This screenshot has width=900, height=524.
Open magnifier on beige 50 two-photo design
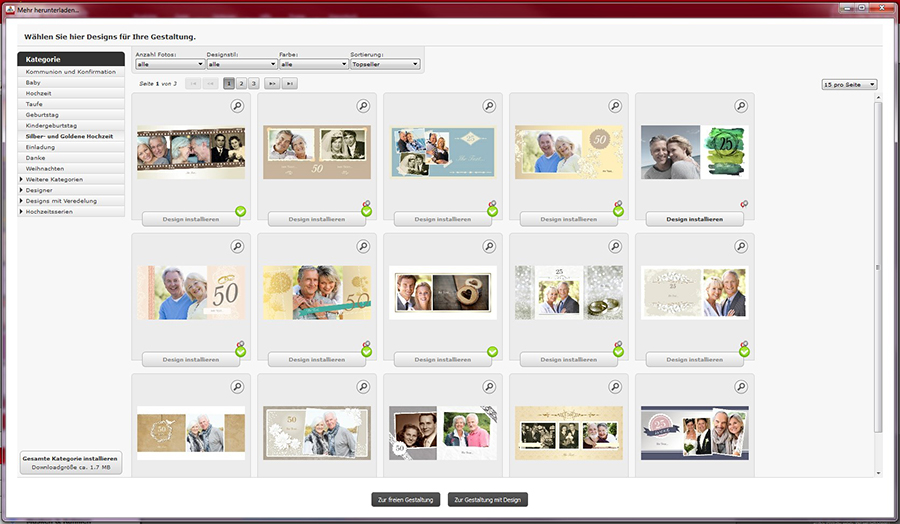[x=363, y=106]
